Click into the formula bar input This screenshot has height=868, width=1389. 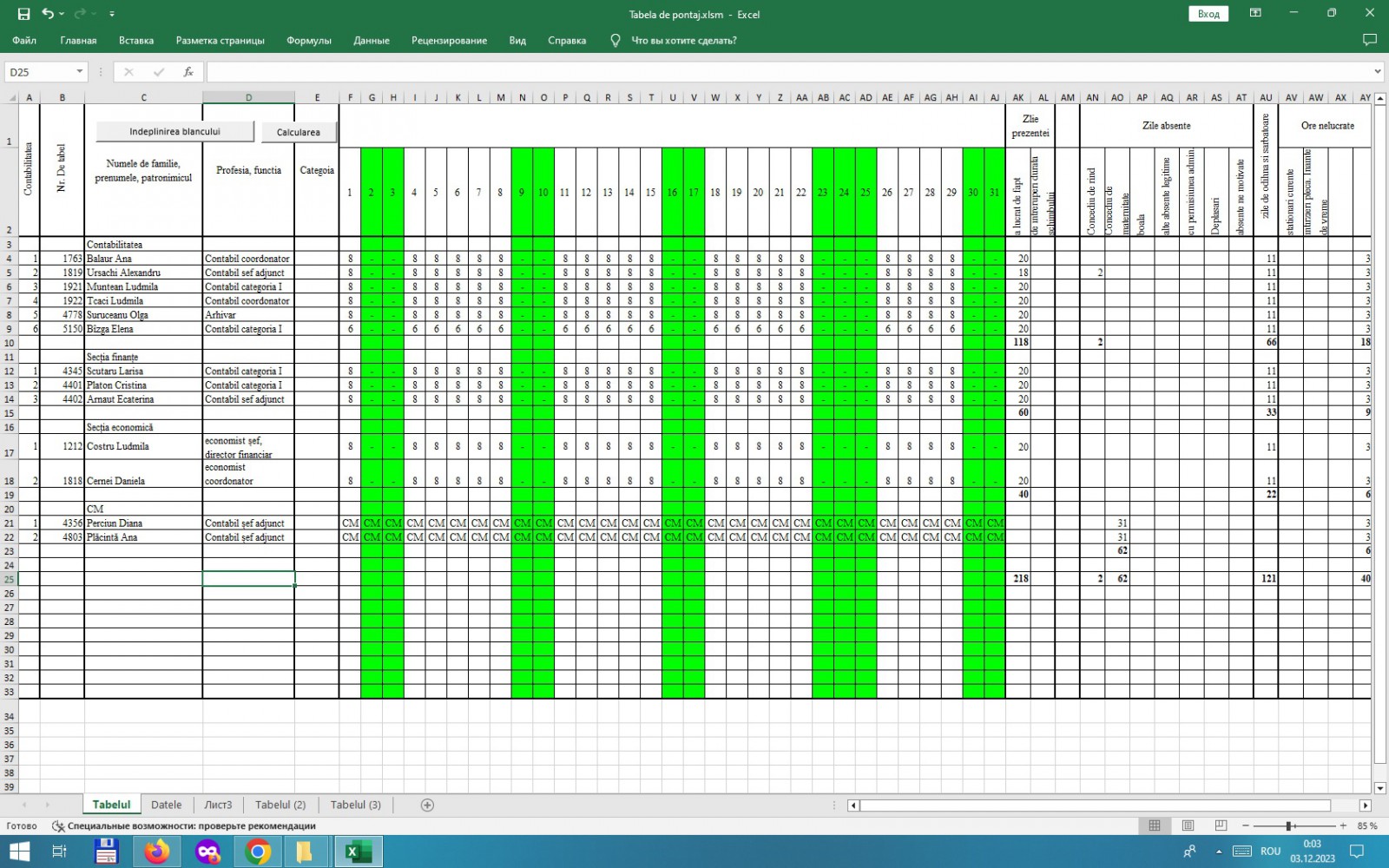[788, 72]
